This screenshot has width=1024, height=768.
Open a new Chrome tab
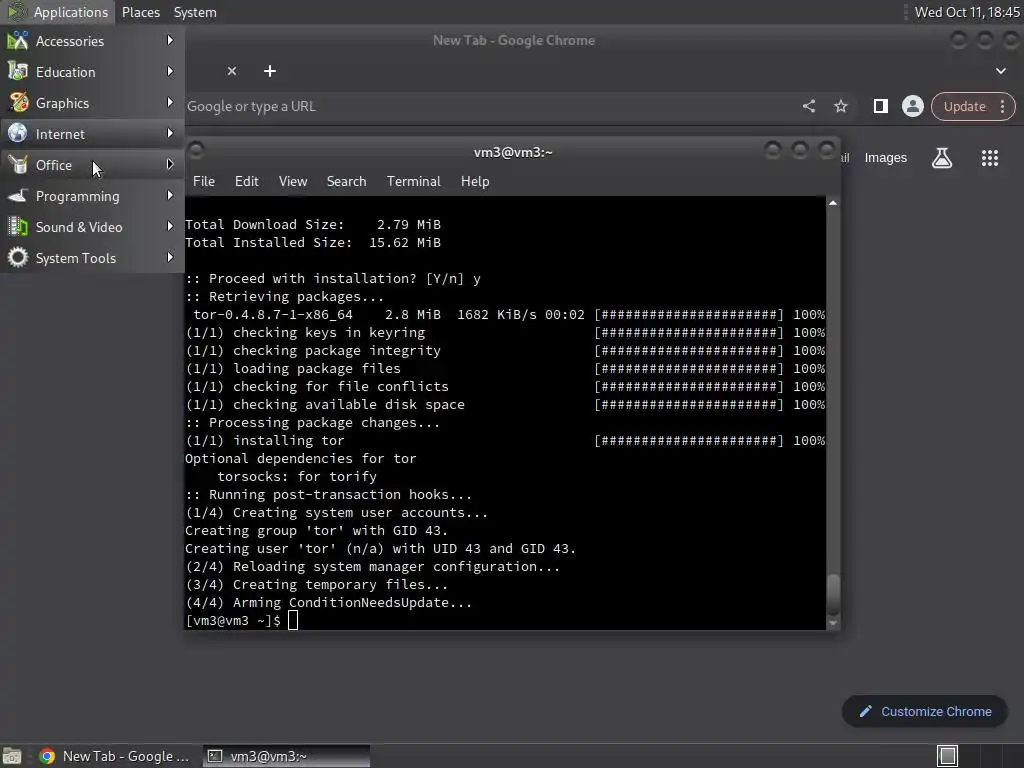tap(270, 71)
